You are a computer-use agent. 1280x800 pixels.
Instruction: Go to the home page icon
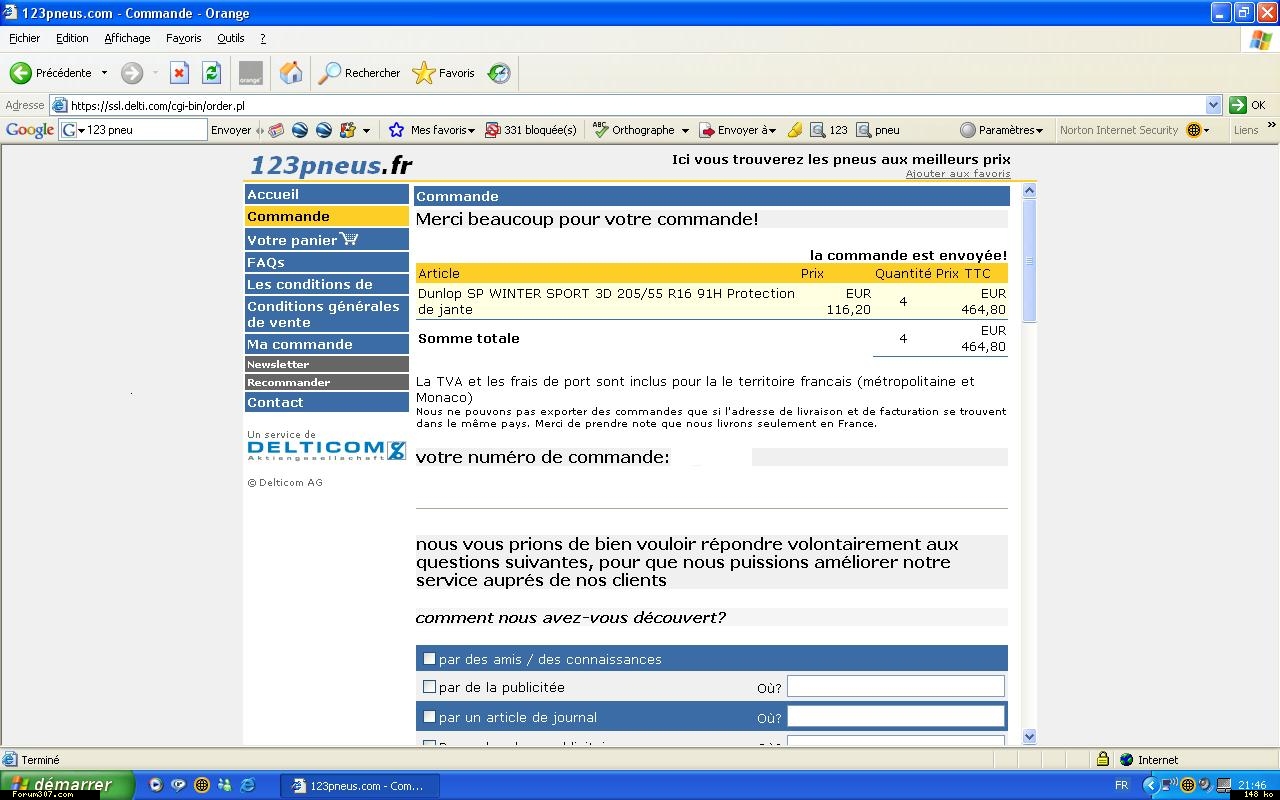click(x=291, y=73)
